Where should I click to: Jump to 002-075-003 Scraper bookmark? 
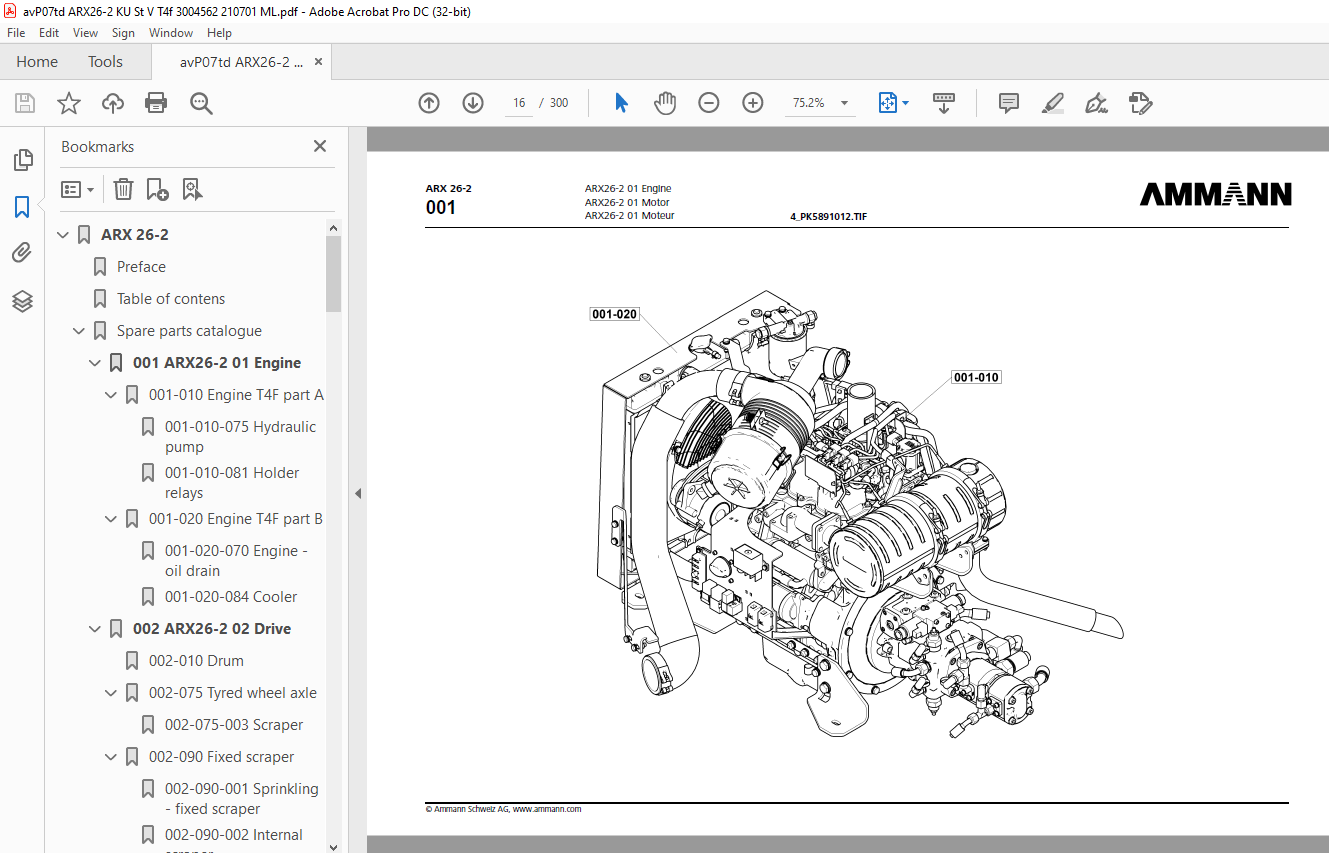click(234, 725)
